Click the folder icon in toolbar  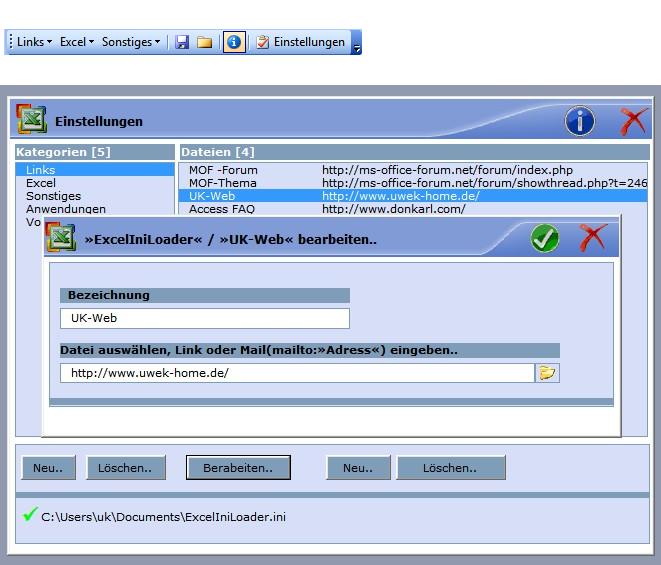(204, 42)
